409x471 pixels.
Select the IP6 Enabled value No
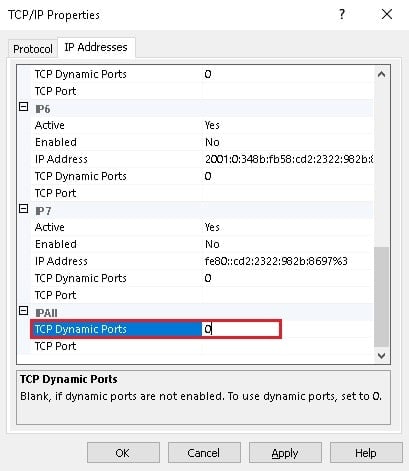212,142
